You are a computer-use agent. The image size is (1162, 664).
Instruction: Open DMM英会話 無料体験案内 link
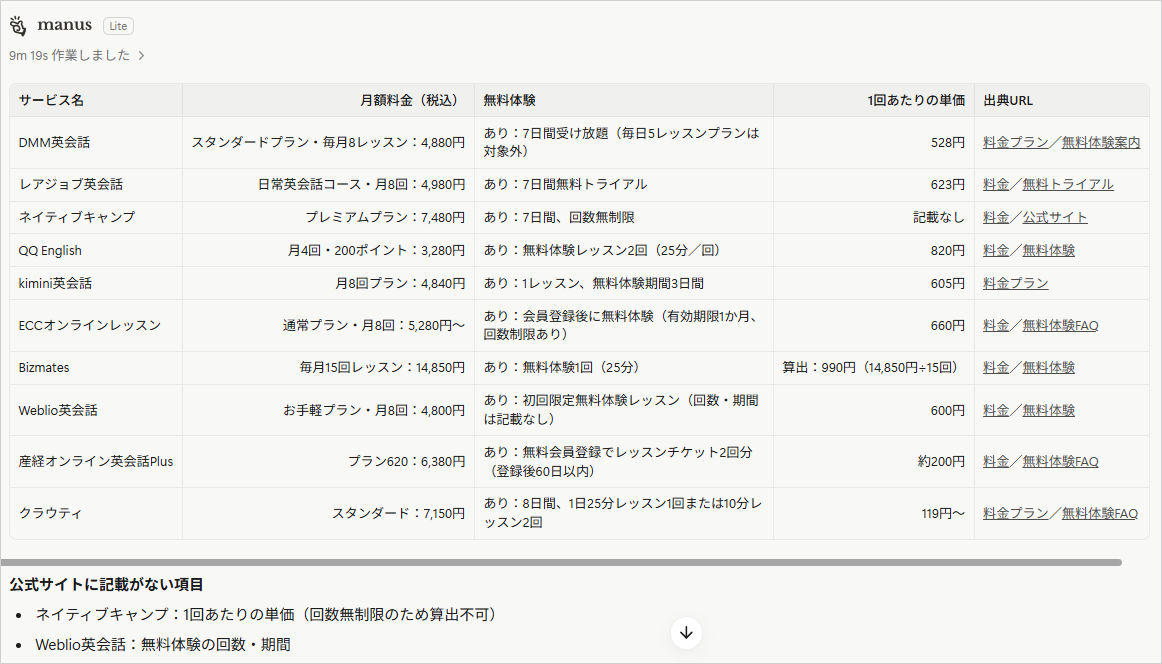click(1100, 142)
